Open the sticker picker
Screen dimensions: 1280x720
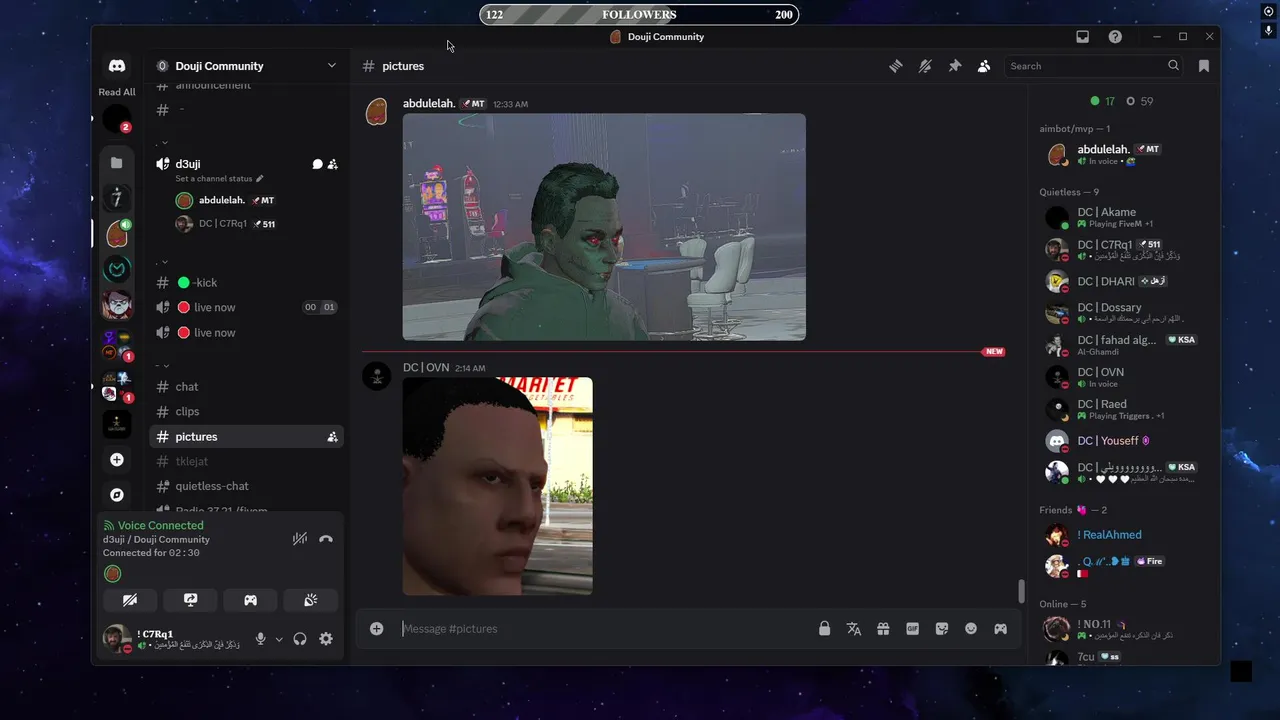[942, 629]
